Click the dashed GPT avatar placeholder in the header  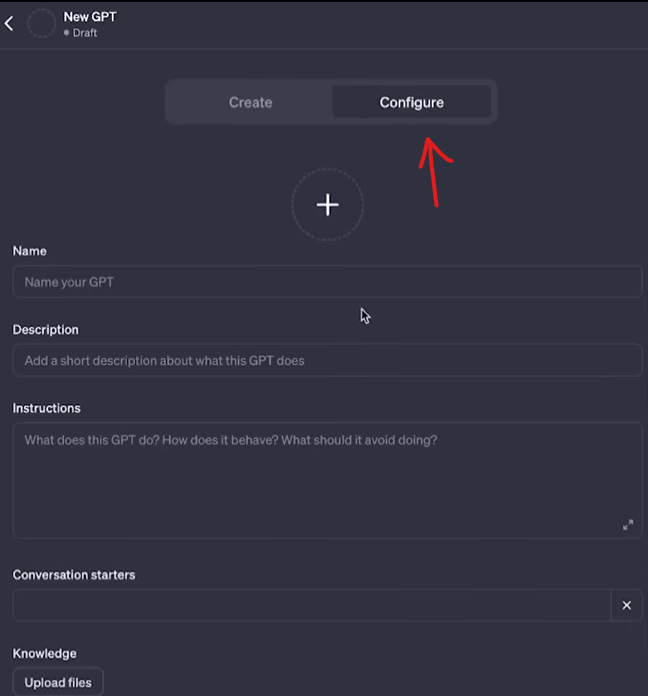41,24
